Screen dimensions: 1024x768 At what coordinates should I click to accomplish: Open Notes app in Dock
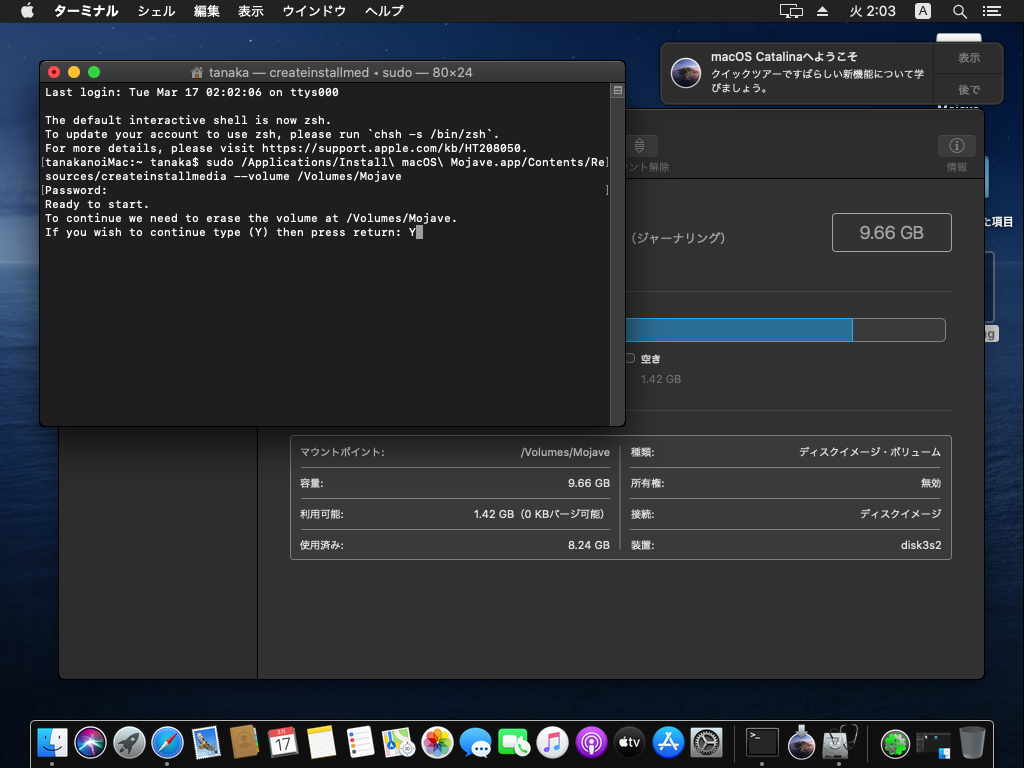(x=321, y=743)
